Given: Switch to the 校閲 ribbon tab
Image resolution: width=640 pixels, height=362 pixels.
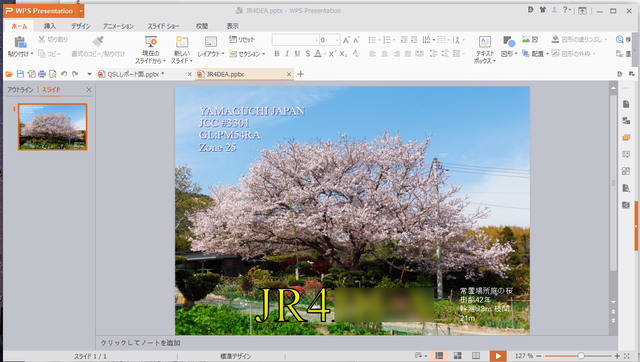Looking at the screenshot, I should [202, 26].
